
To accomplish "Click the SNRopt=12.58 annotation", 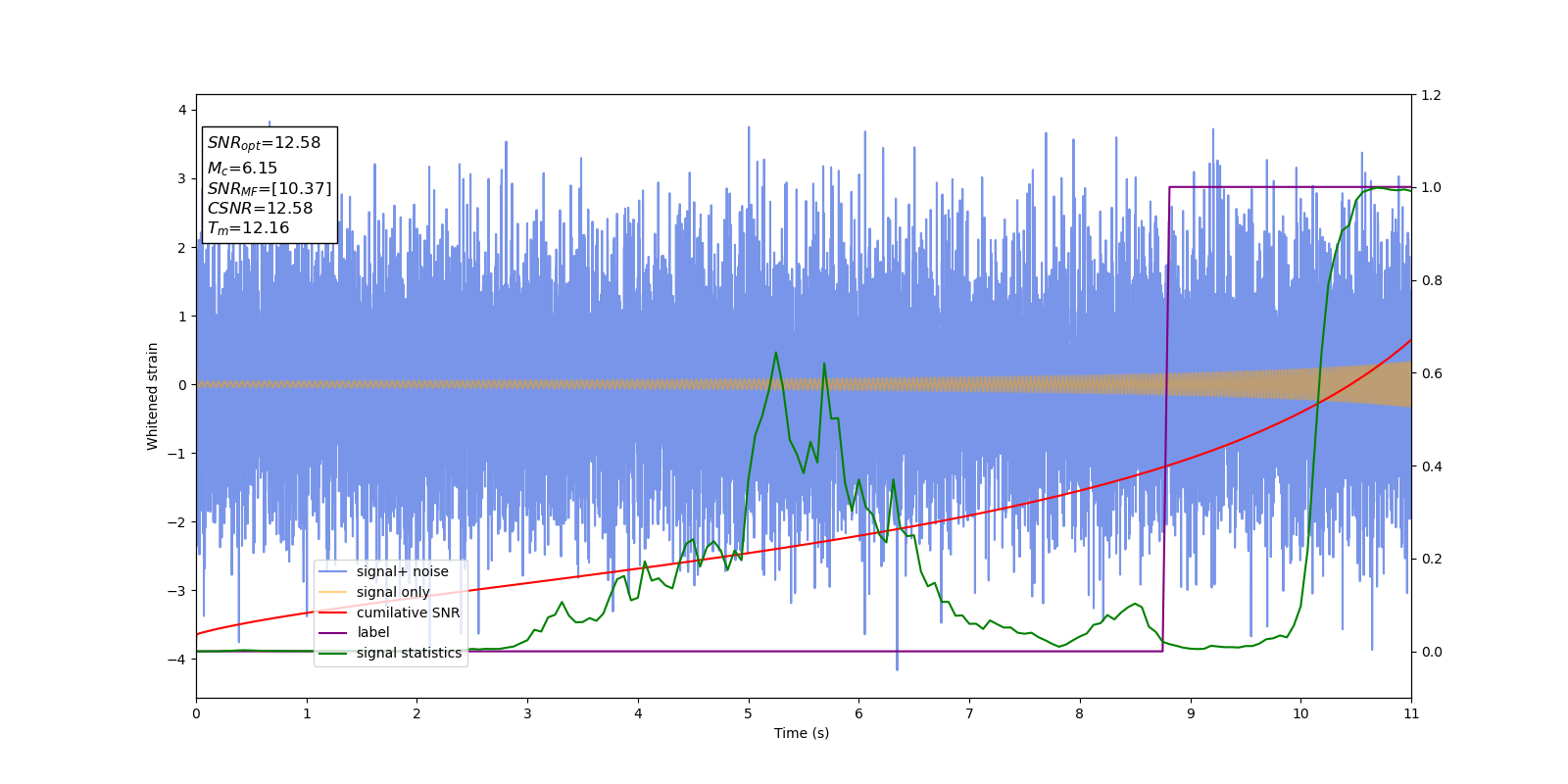I will (264, 143).
